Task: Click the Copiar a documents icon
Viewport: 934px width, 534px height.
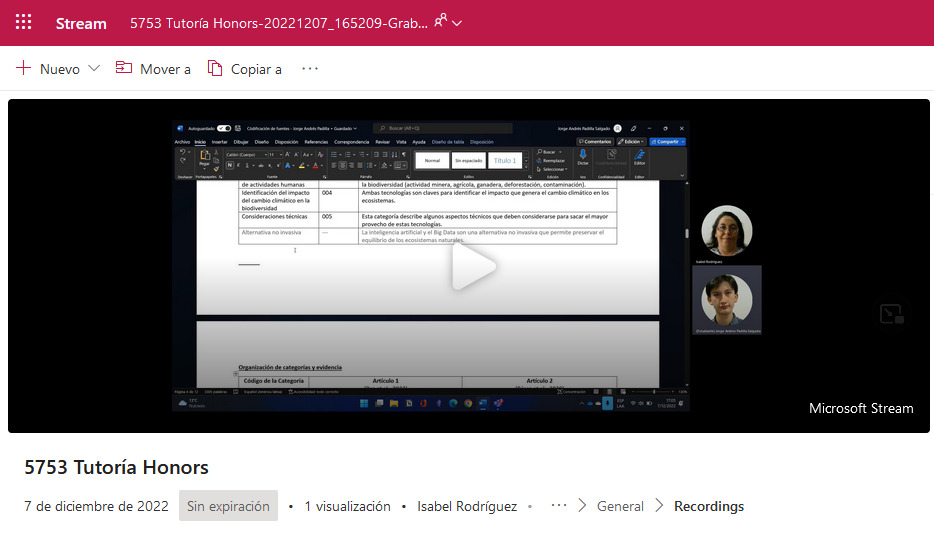Action: [x=215, y=68]
